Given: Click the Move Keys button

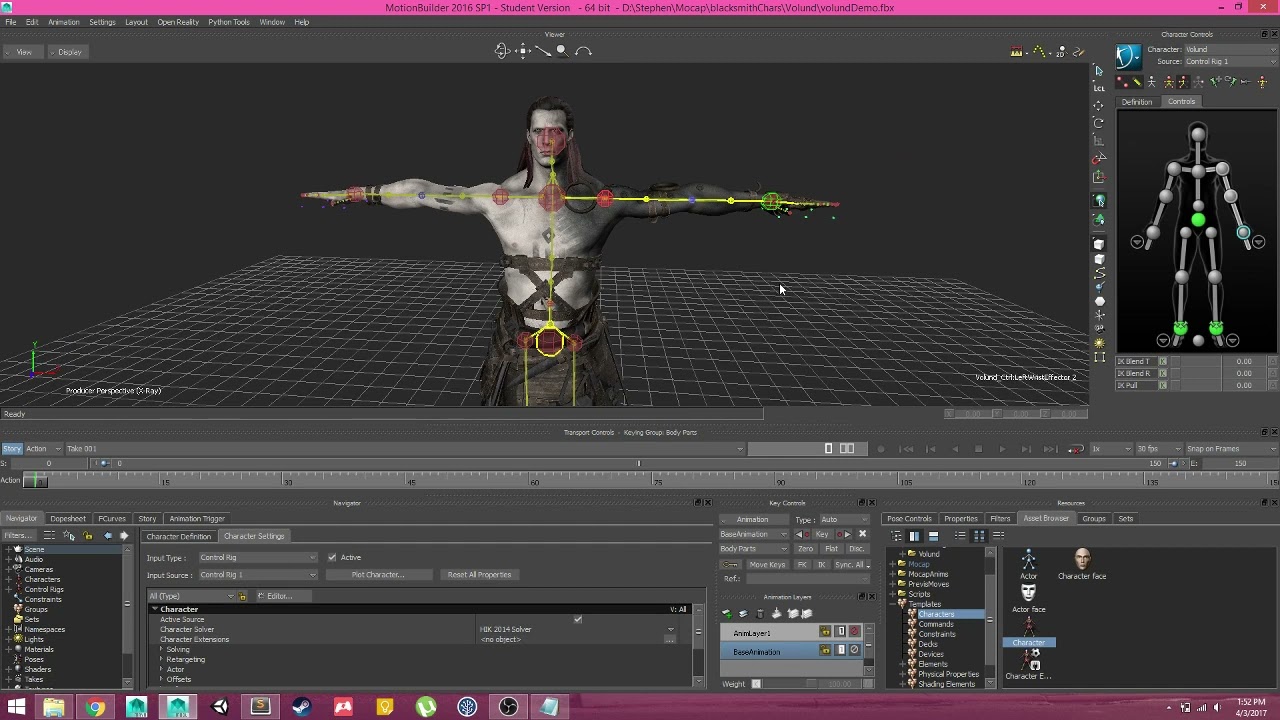Looking at the screenshot, I should coord(767,565).
